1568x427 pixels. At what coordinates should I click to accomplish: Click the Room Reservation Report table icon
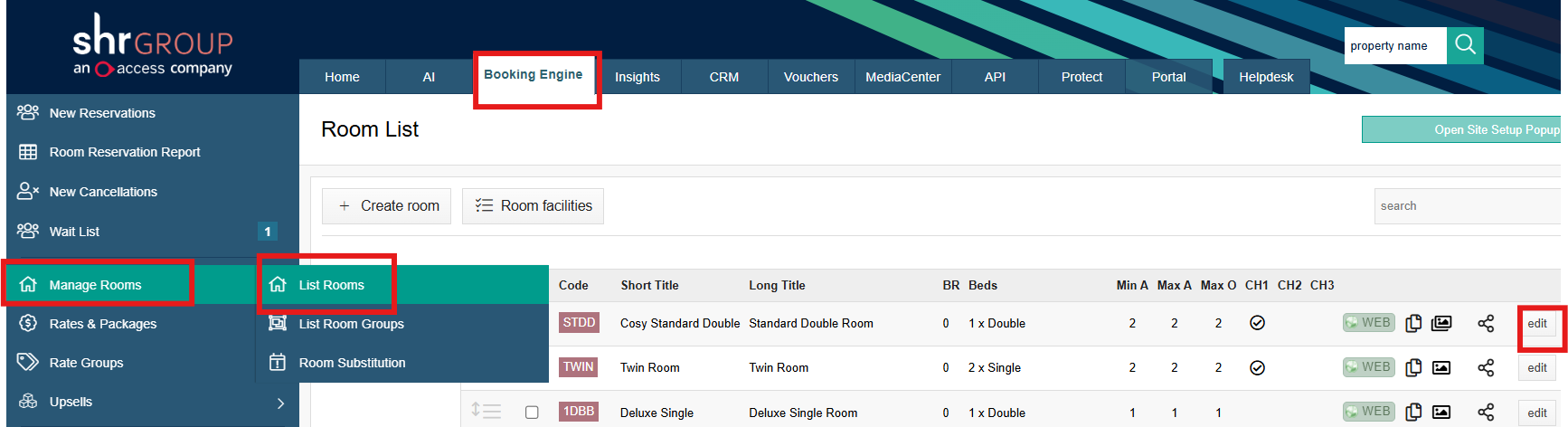[x=28, y=152]
